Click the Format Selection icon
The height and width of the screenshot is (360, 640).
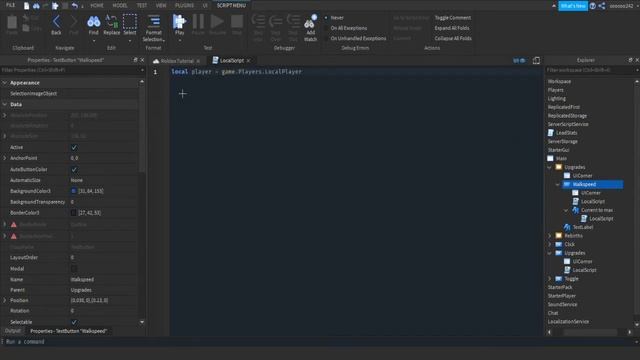(x=154, y=22)
